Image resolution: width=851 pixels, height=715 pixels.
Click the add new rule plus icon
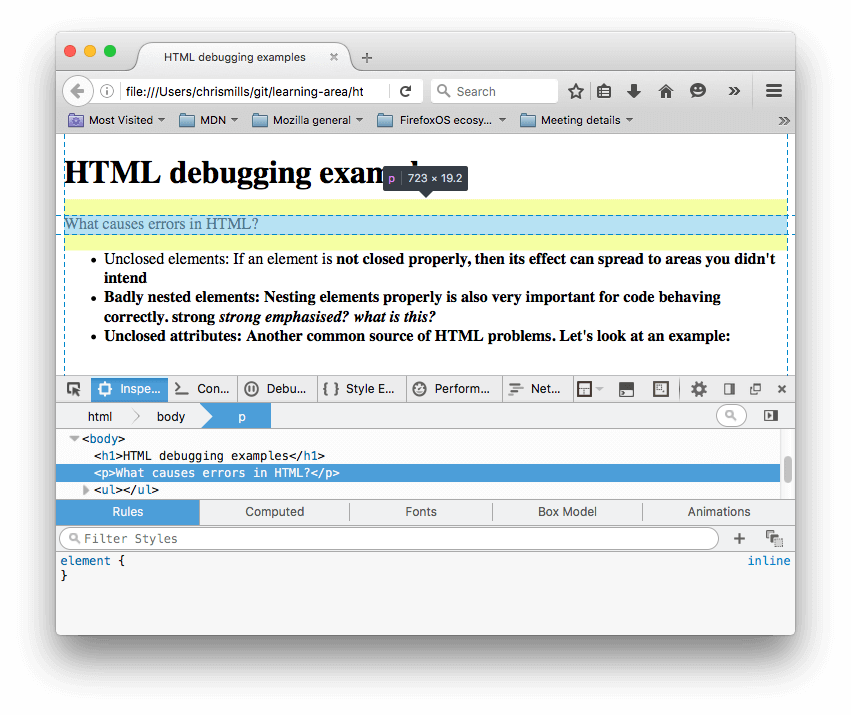point(739,538)
